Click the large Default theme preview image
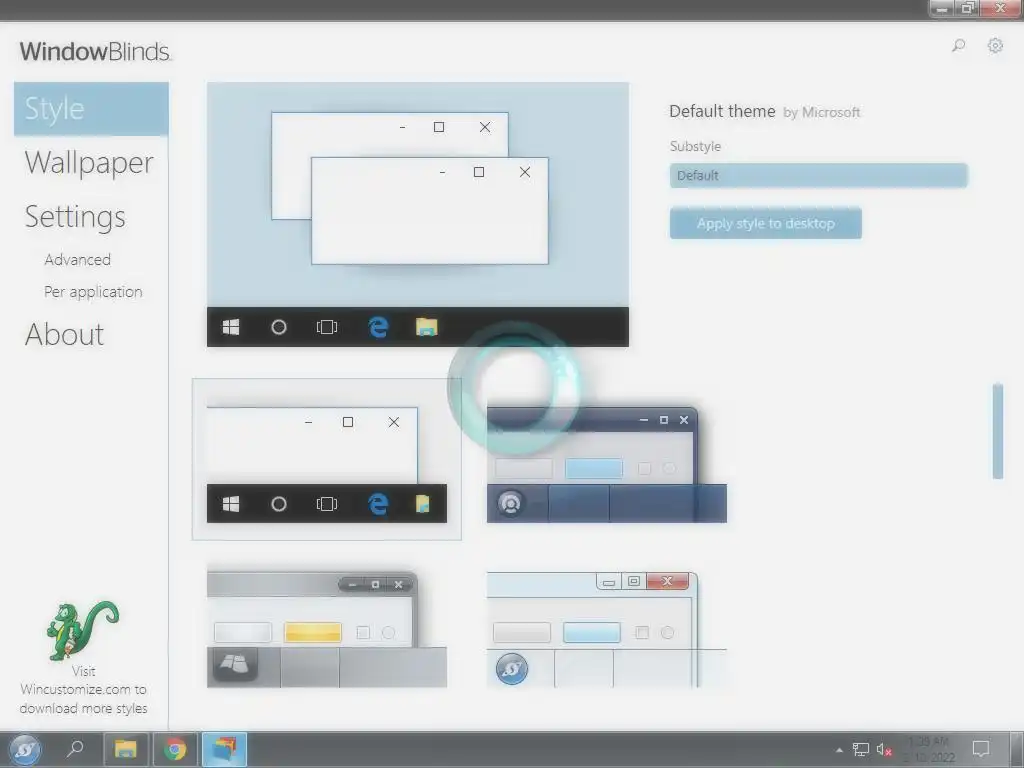The image size is (1024, 768). click(418, 214)
